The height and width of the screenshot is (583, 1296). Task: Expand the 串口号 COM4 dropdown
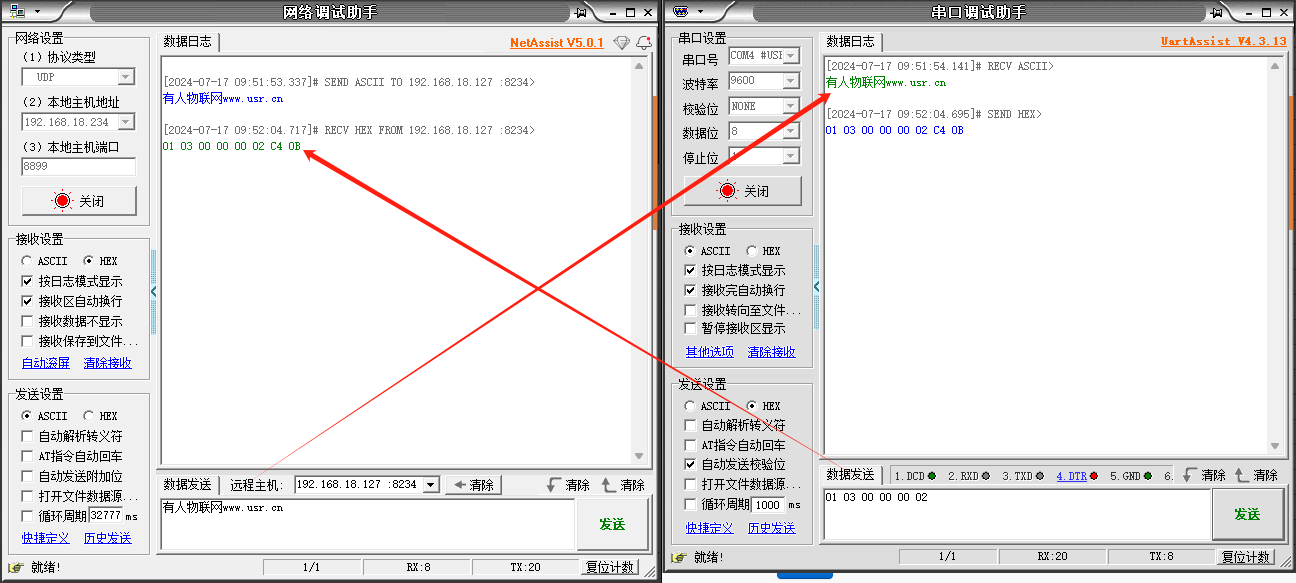tap(791, 56)
